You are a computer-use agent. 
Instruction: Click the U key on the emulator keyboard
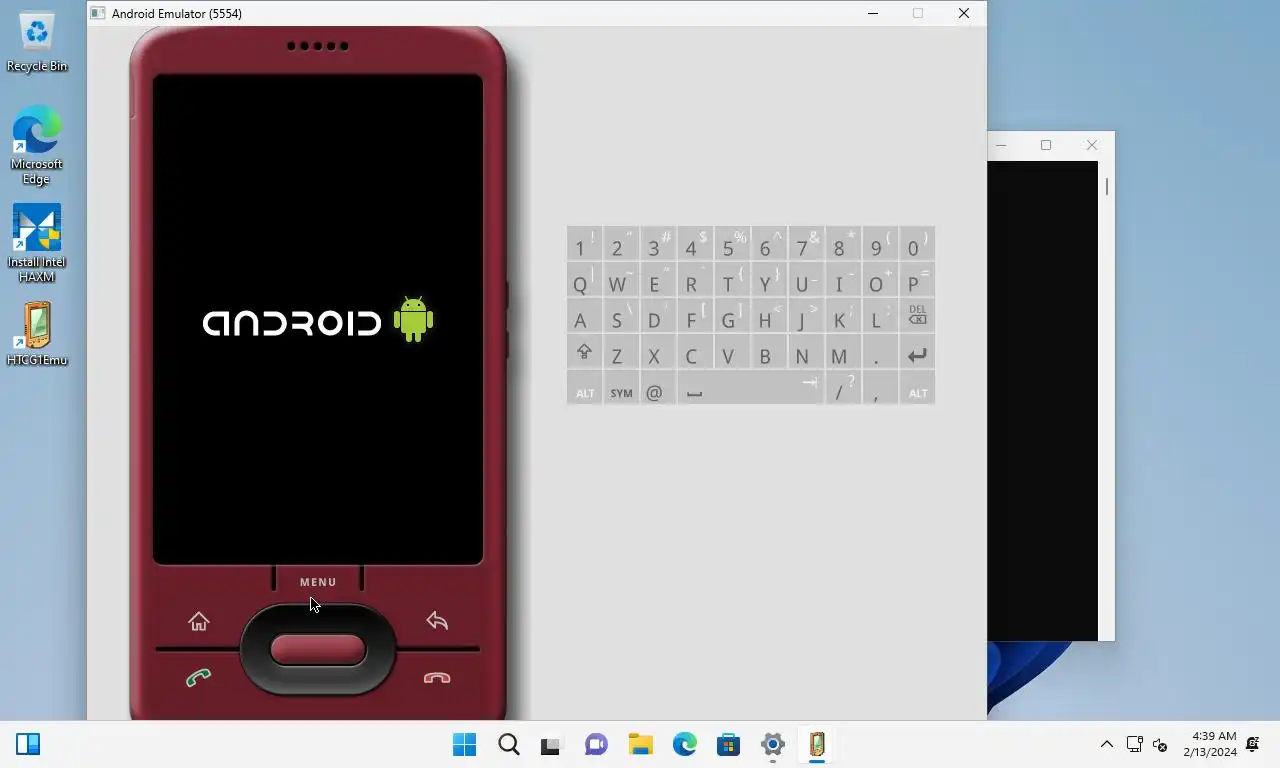point(806,281)
